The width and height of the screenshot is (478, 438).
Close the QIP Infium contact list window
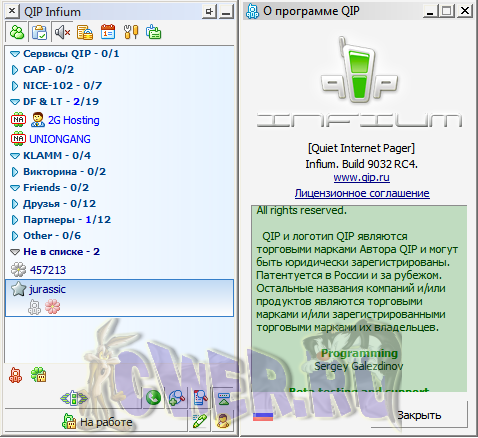[x=12, y=11]
